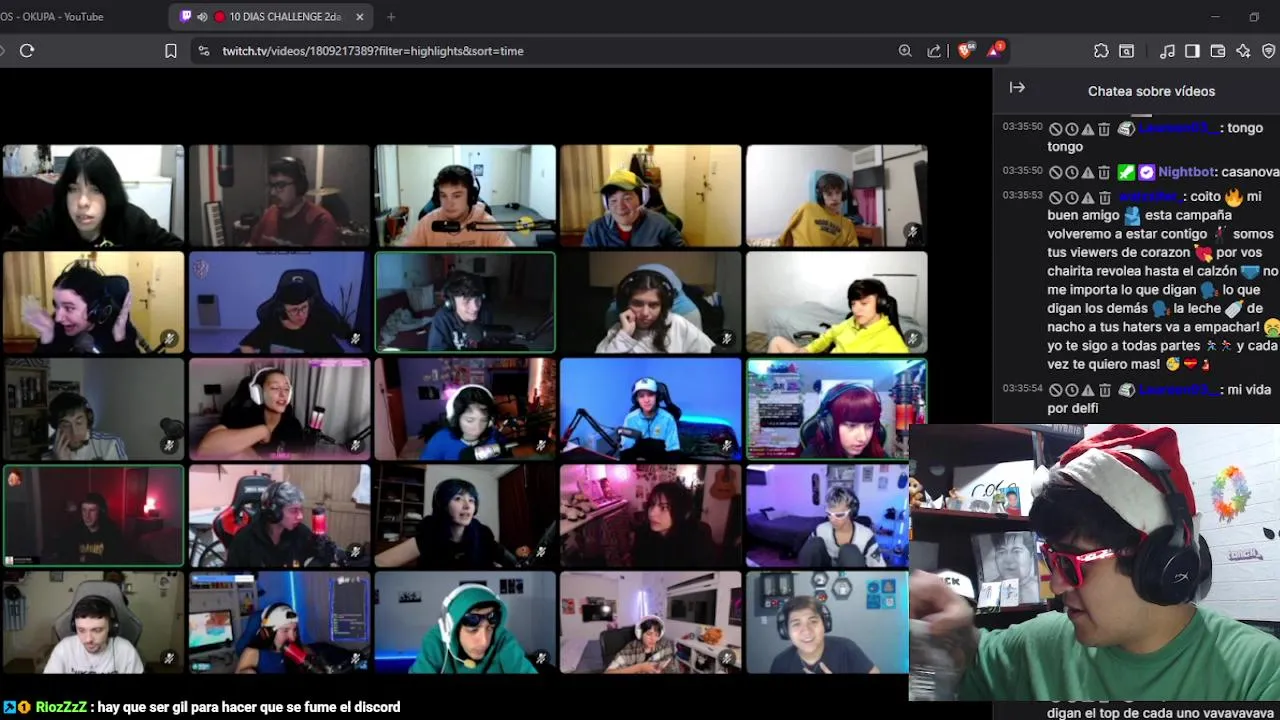Image resolution: width=1280 pixels, height=720 pixels.
Task: Timeout Nightbot with the clock icon
Action: [x=1071, y=173]
